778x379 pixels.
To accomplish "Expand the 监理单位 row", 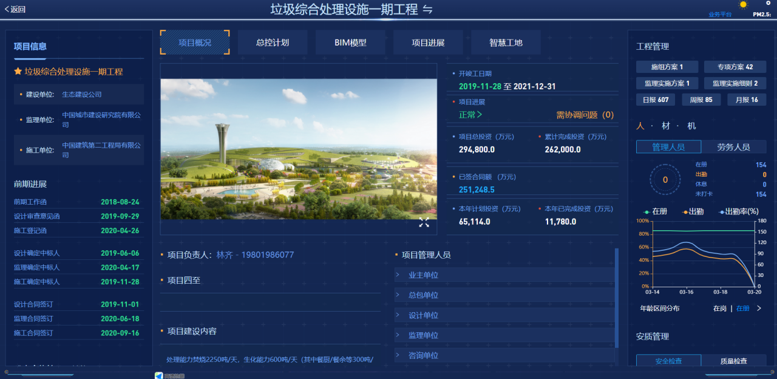I will click(505, 335).
